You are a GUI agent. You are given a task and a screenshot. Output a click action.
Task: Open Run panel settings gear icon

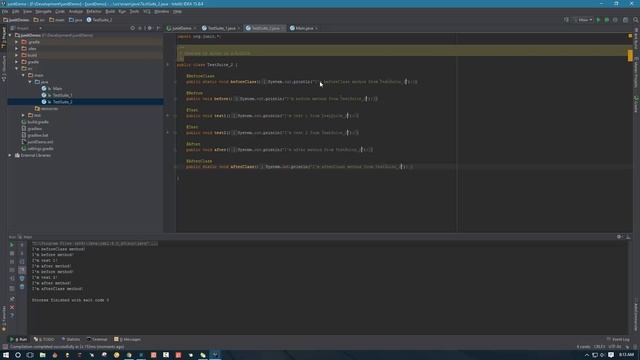point(619,237)
